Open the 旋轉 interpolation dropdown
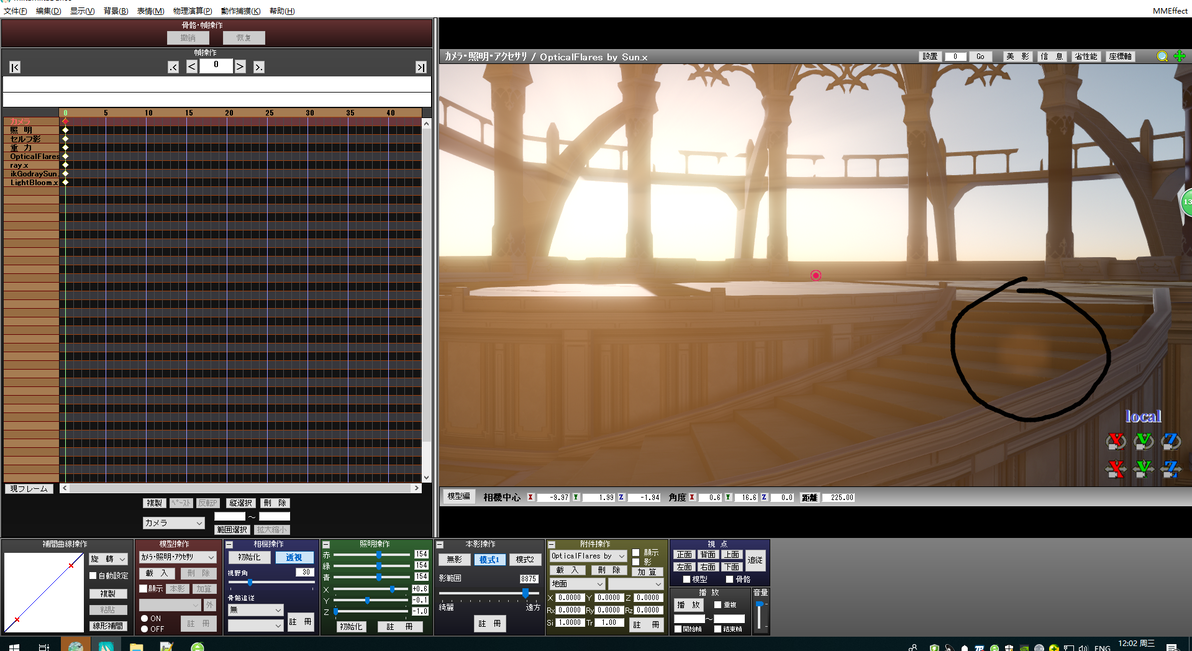This screenshot has width=1192, height=651. point(109,559)
